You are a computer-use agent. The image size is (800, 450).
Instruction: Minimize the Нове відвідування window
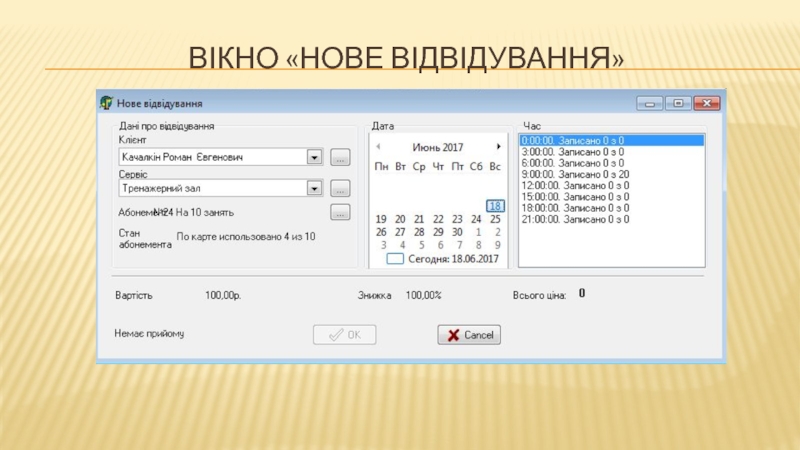(652, 102)
